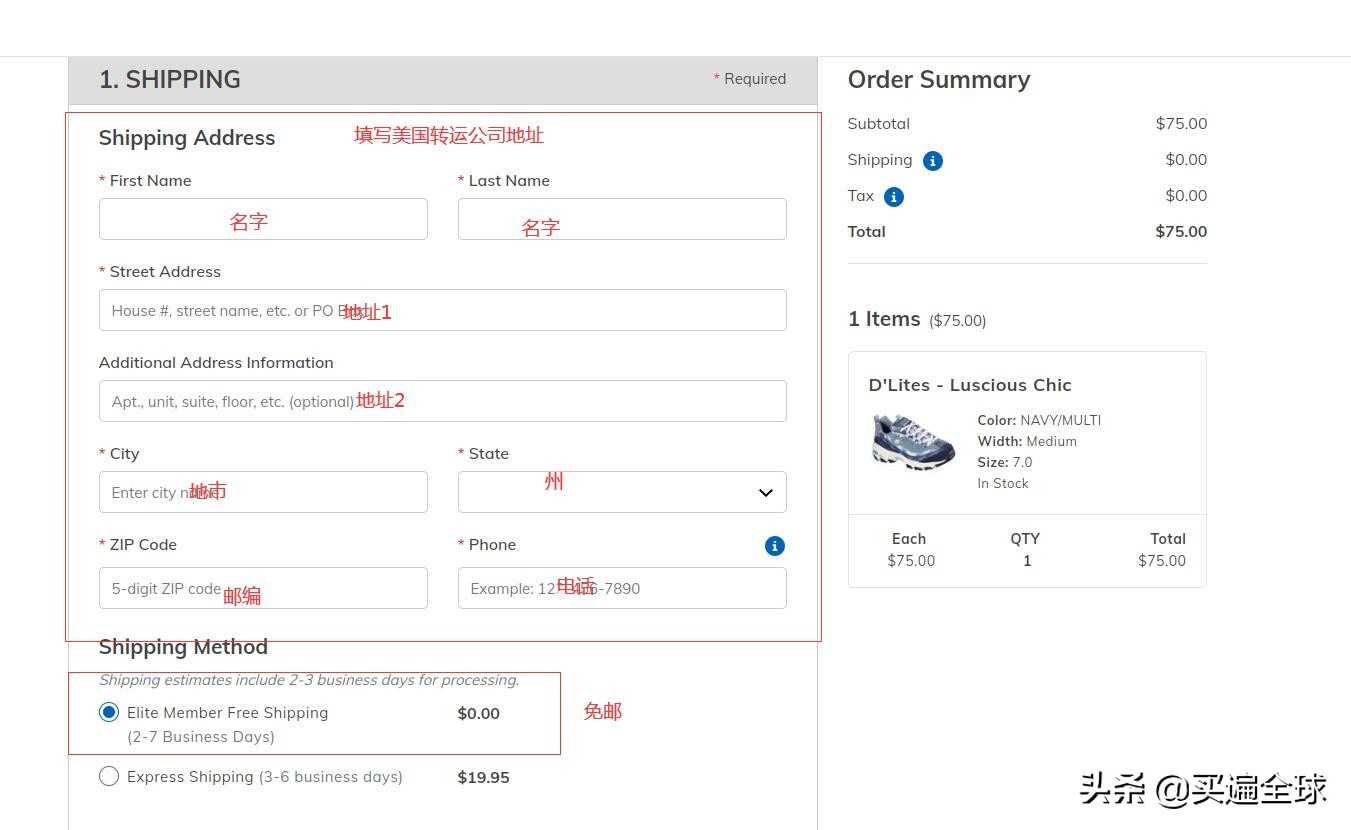The image size is (1351, 830).
Task: Click the State selector chevron
Action: [x=765, y=492]
